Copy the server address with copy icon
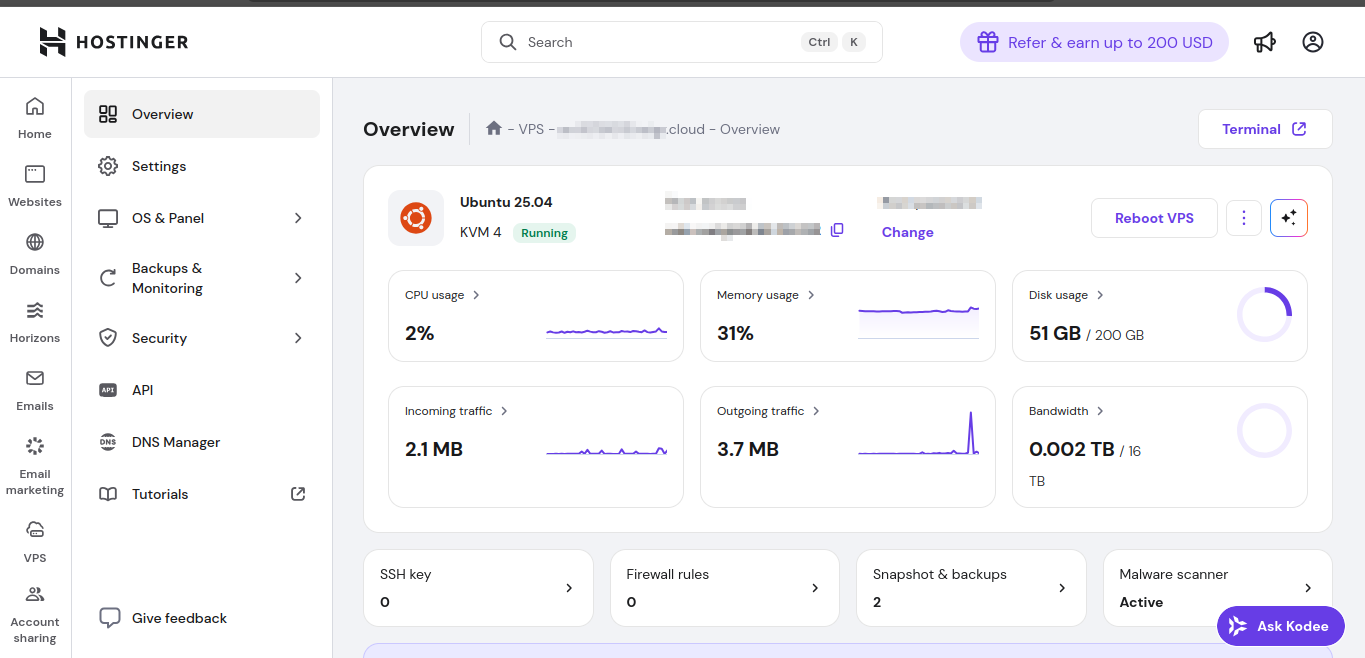1365x658 pixels. tap(837, 230)
